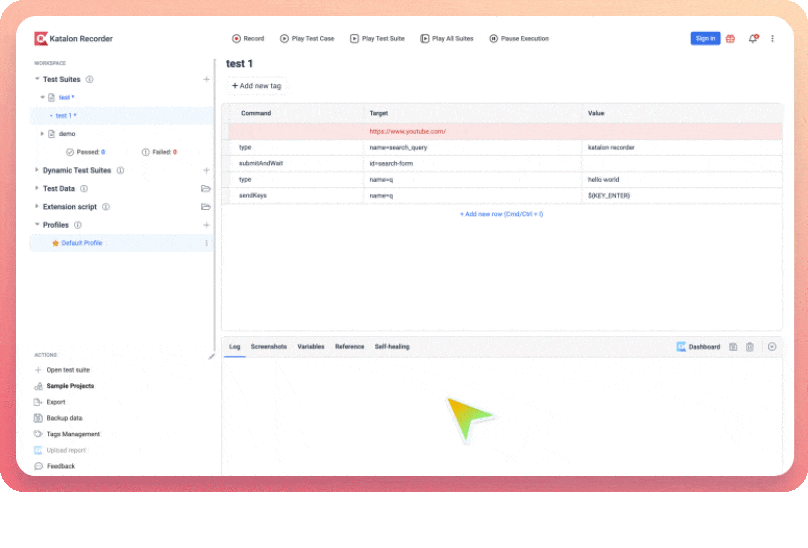This screenshot has height=548, width=808.
Task: Click Add new row link
Action: click(501, 214)
